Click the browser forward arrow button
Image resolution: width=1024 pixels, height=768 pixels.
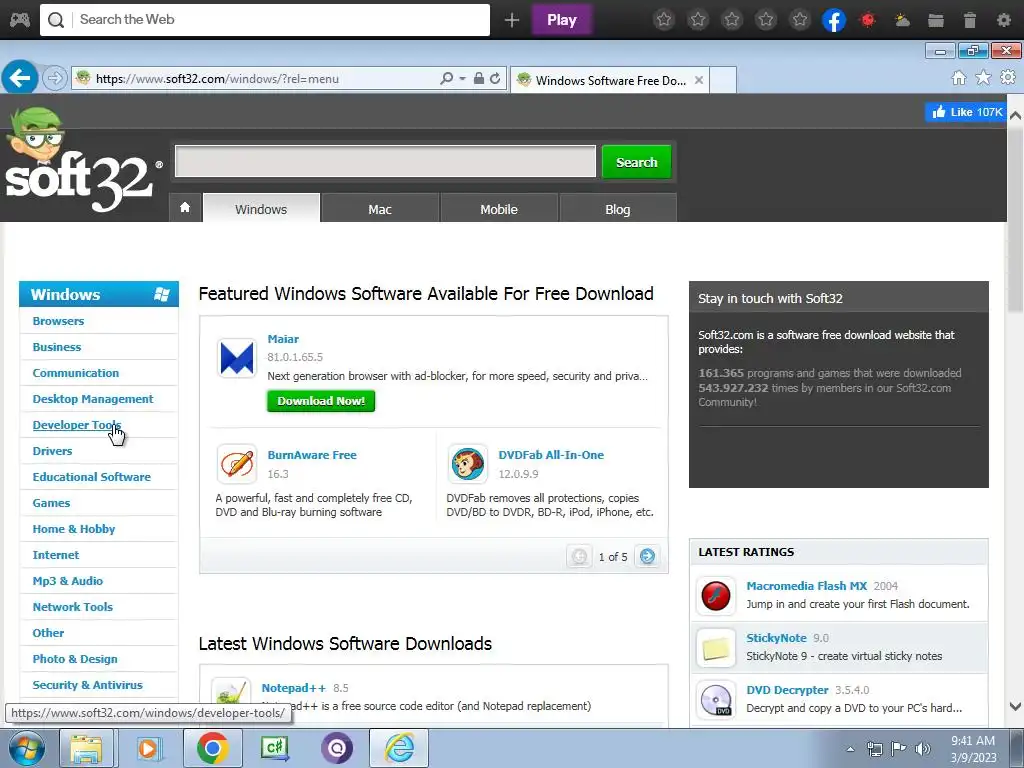coord(55,78)
